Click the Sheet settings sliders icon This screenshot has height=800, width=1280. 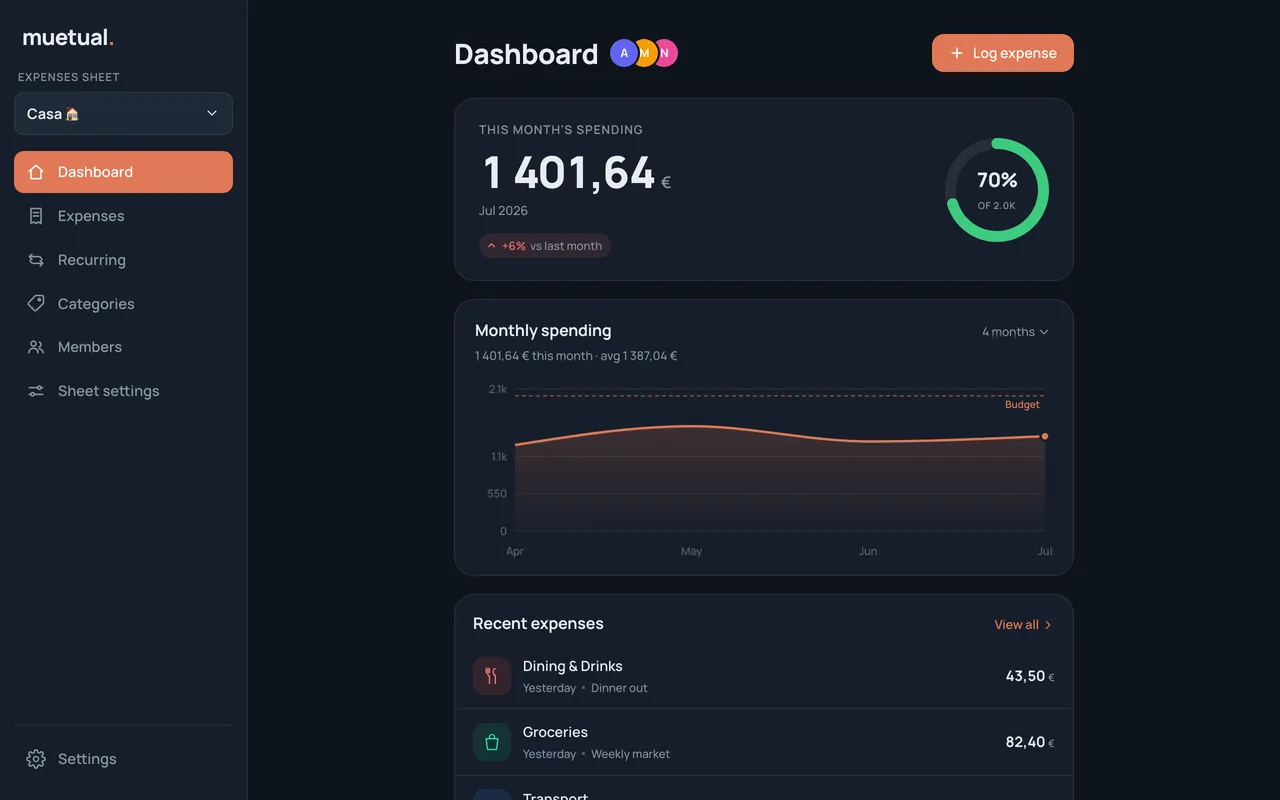(36, 391)
